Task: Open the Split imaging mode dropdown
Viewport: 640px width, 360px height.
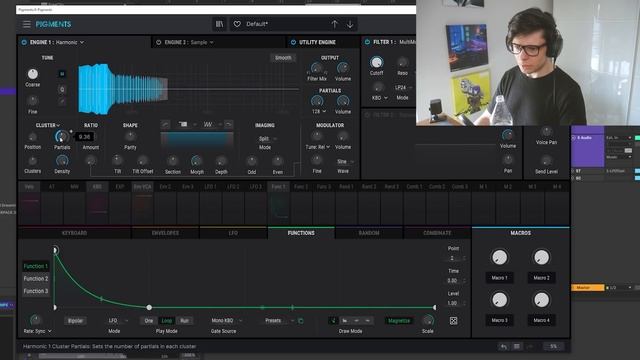Action: pyautogui.click(x=267, y=139)
